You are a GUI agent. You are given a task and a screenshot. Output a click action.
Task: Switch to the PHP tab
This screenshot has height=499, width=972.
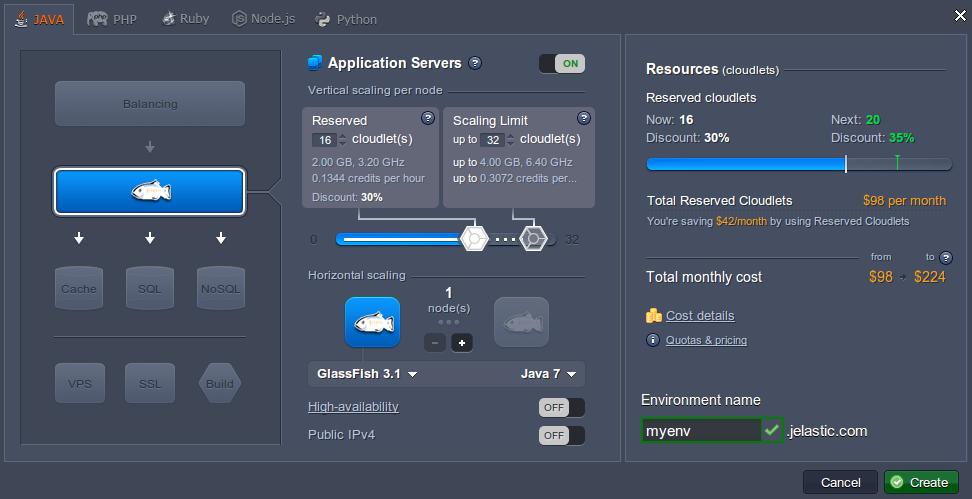[x=112, y=19]
